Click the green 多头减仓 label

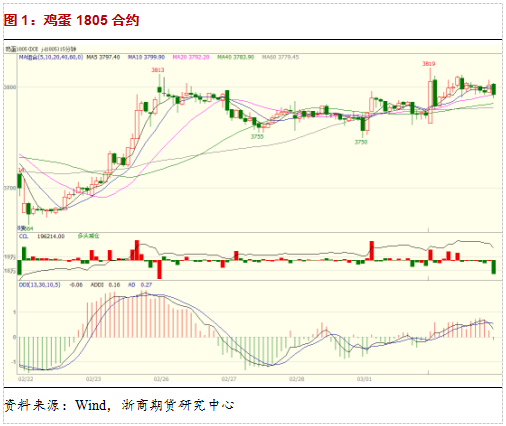click(x=88, y=236)
